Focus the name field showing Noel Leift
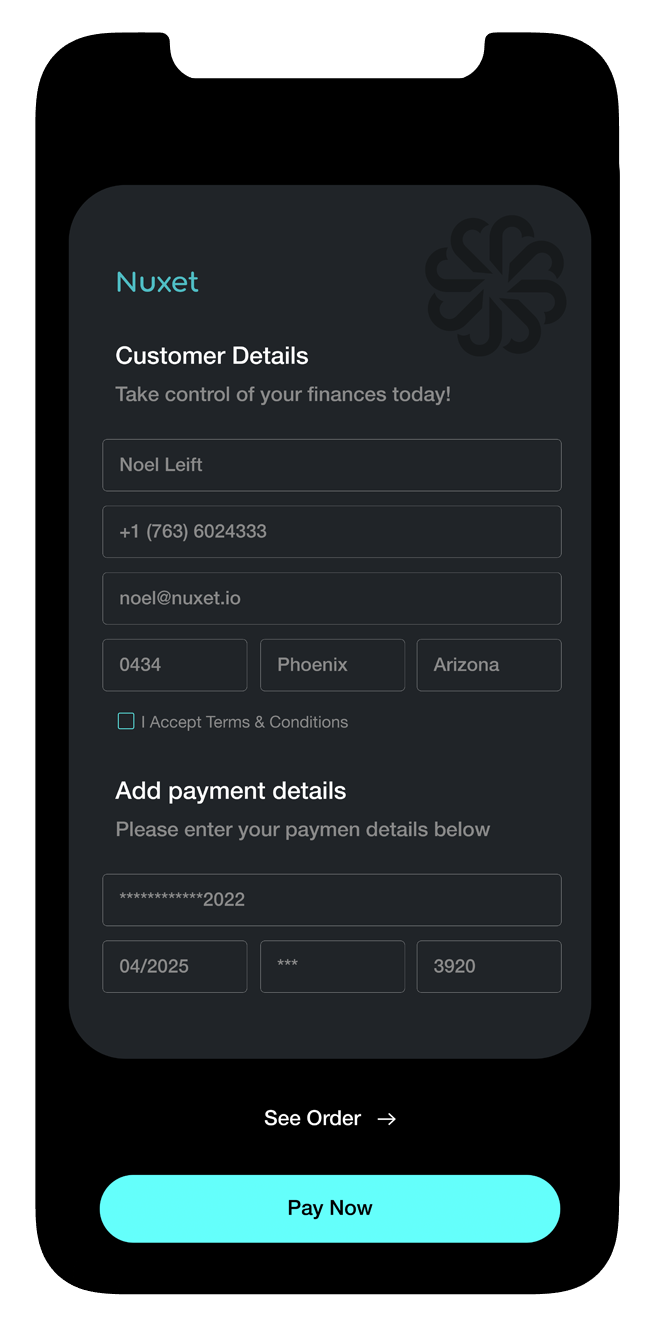 [x=331, y=465]
